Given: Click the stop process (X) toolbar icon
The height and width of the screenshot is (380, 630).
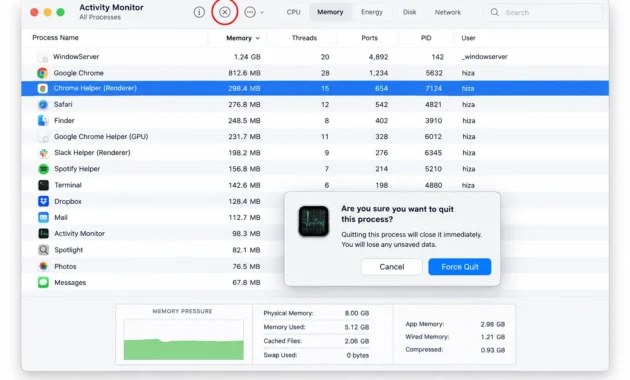Looking at the screenshot, I should tap(225, 12).
